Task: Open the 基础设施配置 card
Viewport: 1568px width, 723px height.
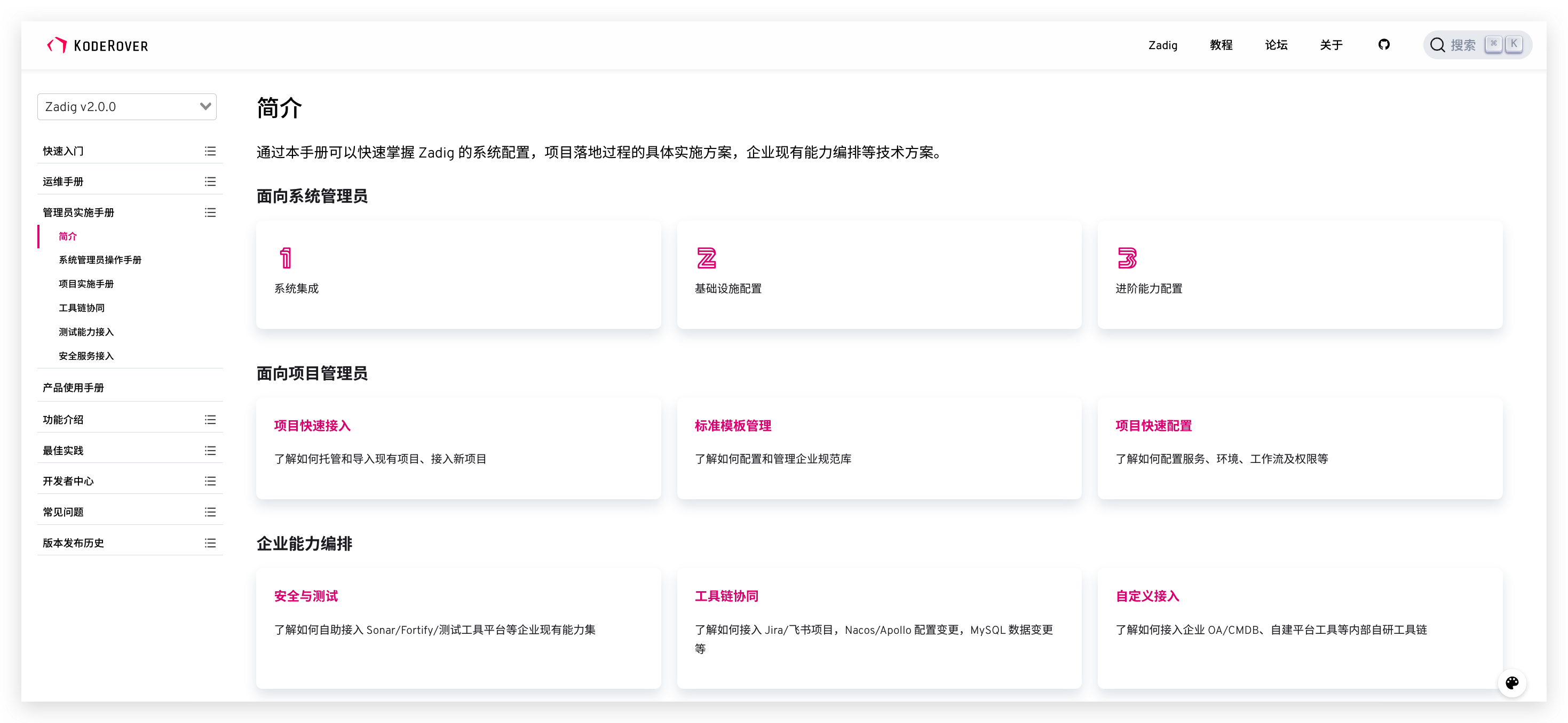Action: 879,274
